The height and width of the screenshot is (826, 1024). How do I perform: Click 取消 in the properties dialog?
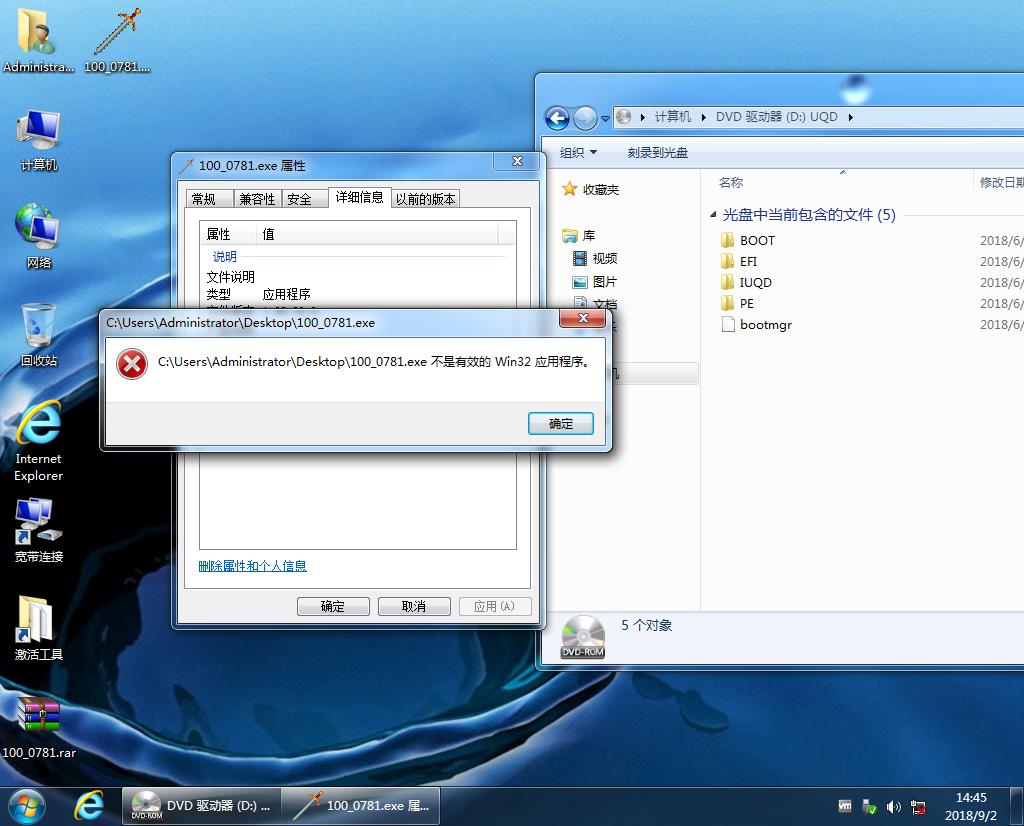pyautogui.click(x=414, y=607)
